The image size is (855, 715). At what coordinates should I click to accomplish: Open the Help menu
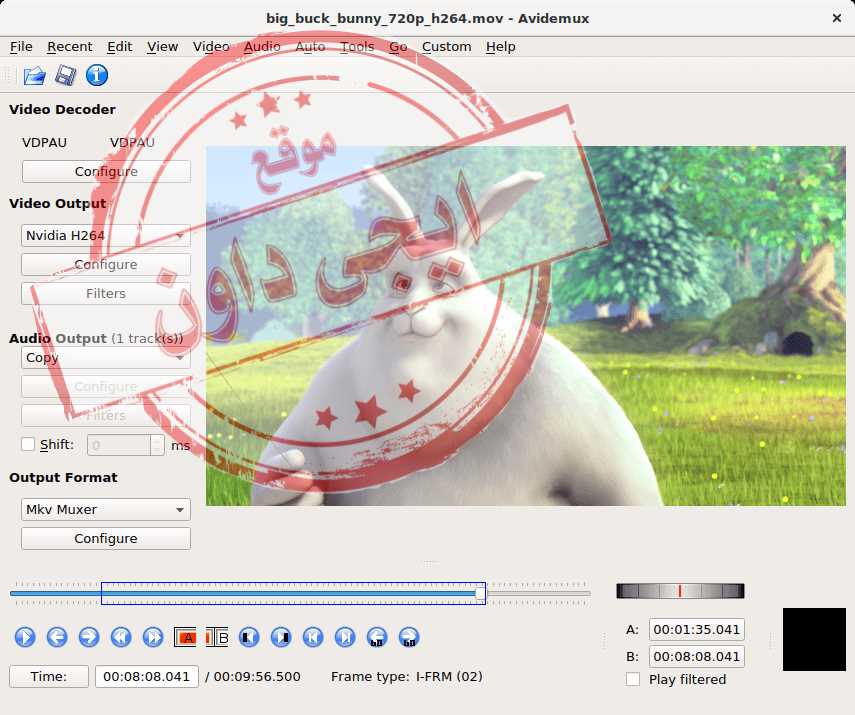[x=501, y=47]
